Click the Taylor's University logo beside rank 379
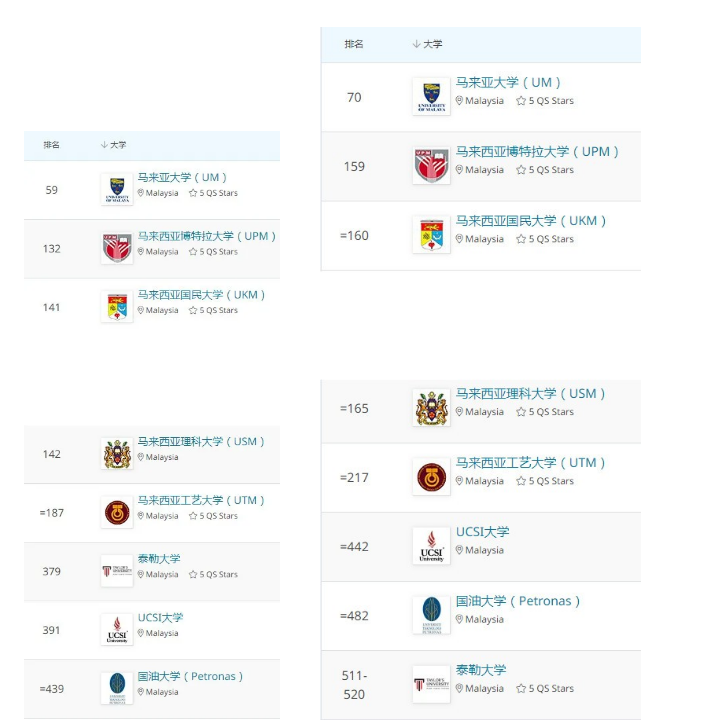 pos(117,571)
